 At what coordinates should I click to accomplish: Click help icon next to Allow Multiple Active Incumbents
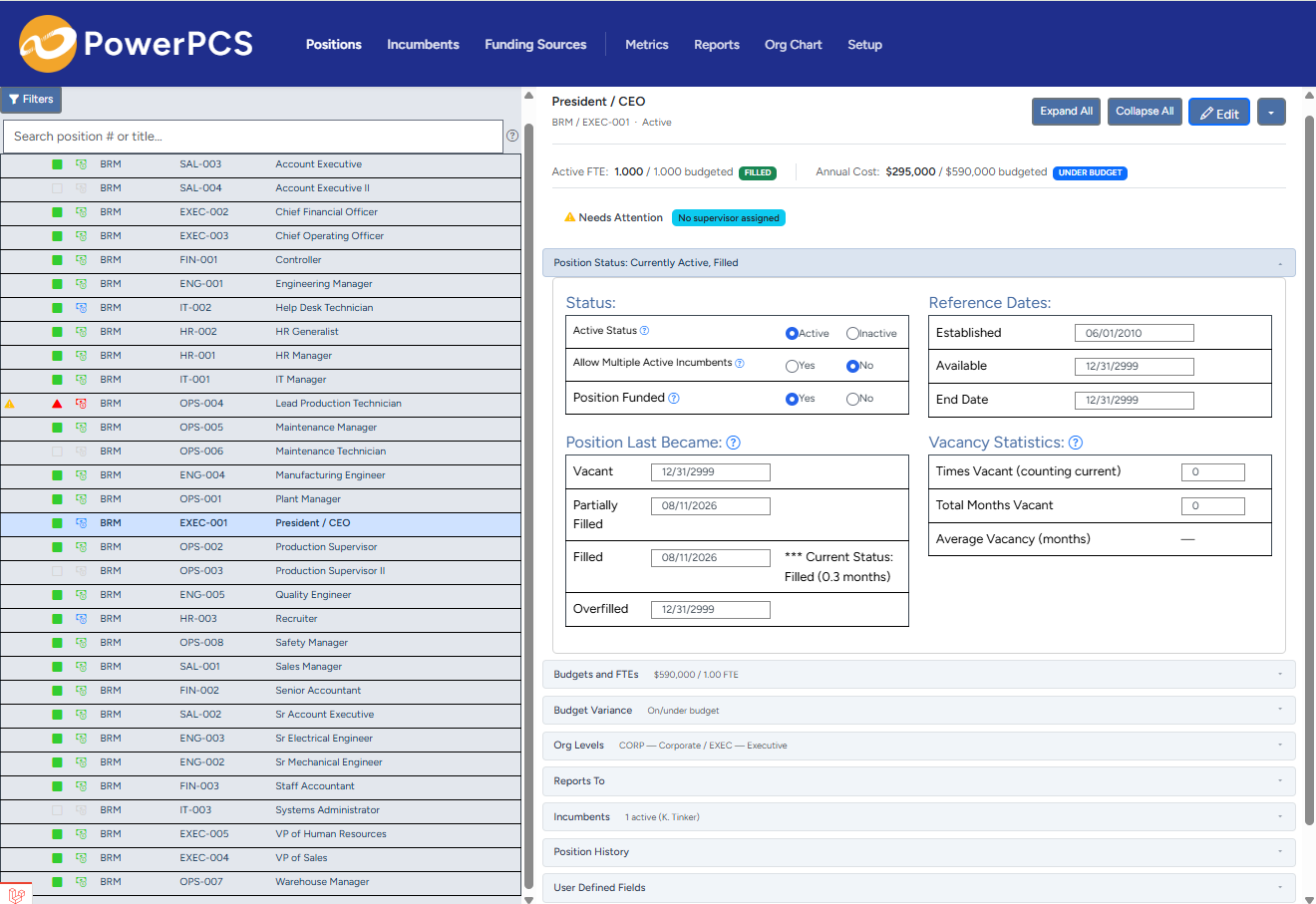click(740, 363)
